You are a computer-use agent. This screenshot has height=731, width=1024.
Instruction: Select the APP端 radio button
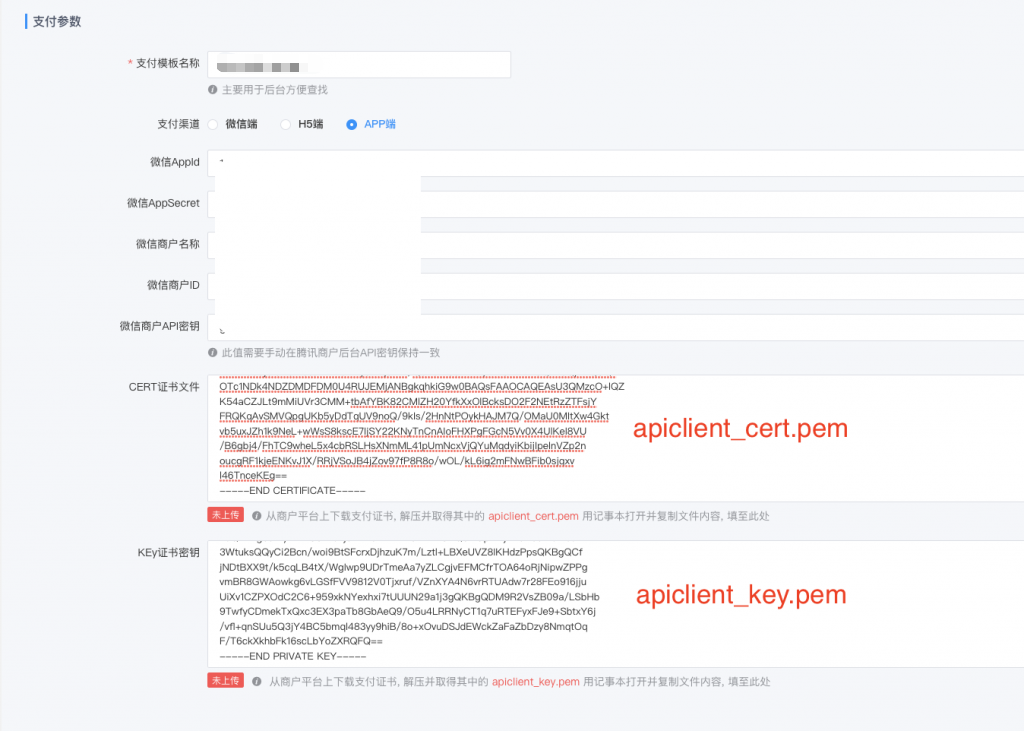[x=351, y=125]
